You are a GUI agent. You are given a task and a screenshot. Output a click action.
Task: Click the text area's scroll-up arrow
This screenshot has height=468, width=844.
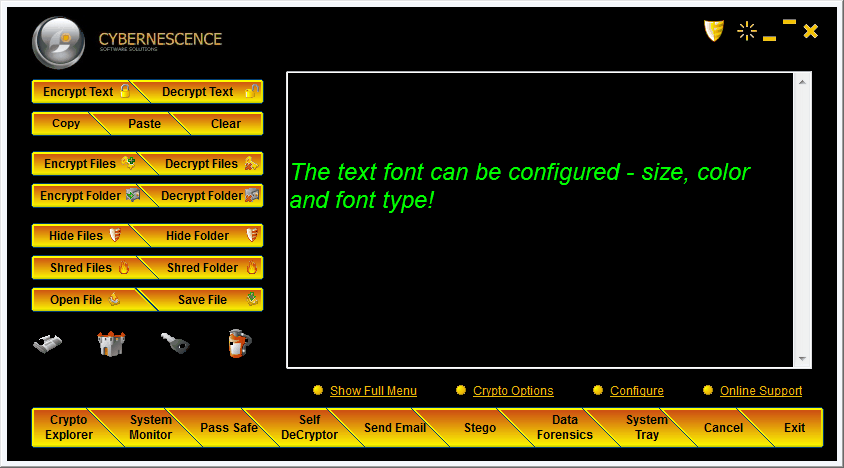coord(802,82)
